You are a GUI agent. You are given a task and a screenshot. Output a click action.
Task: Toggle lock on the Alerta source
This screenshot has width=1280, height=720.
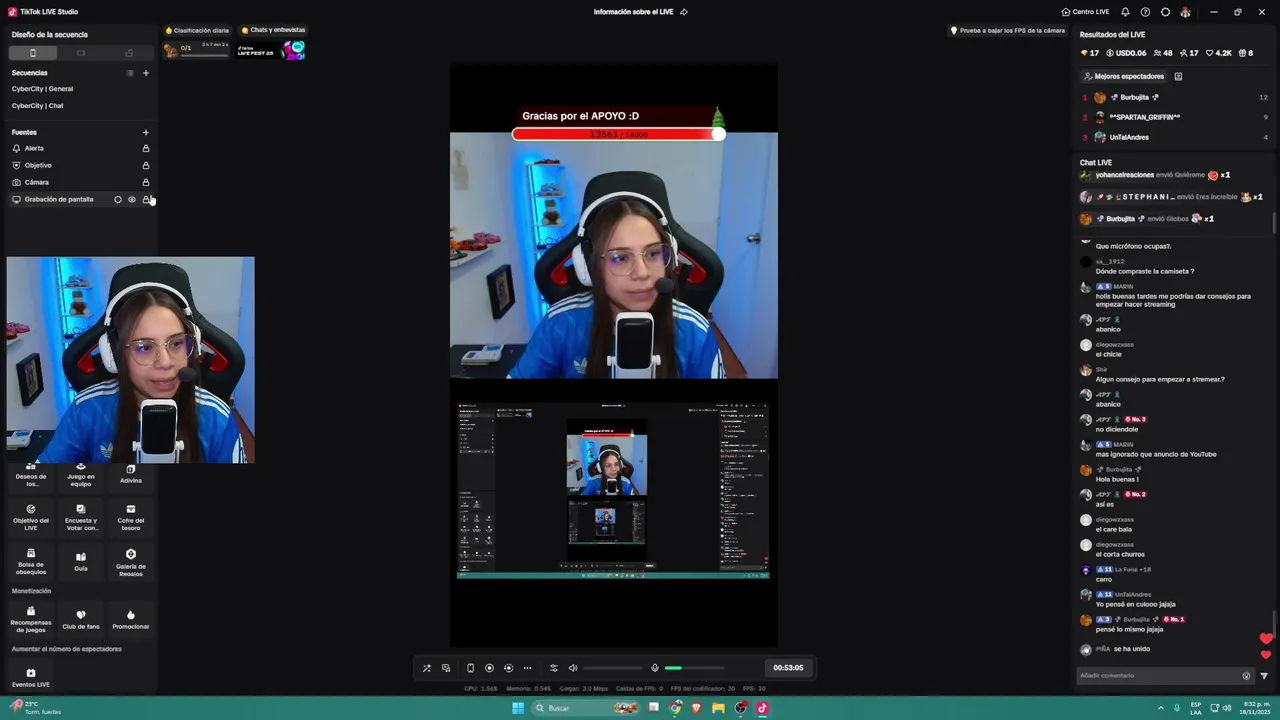(146, 148)
